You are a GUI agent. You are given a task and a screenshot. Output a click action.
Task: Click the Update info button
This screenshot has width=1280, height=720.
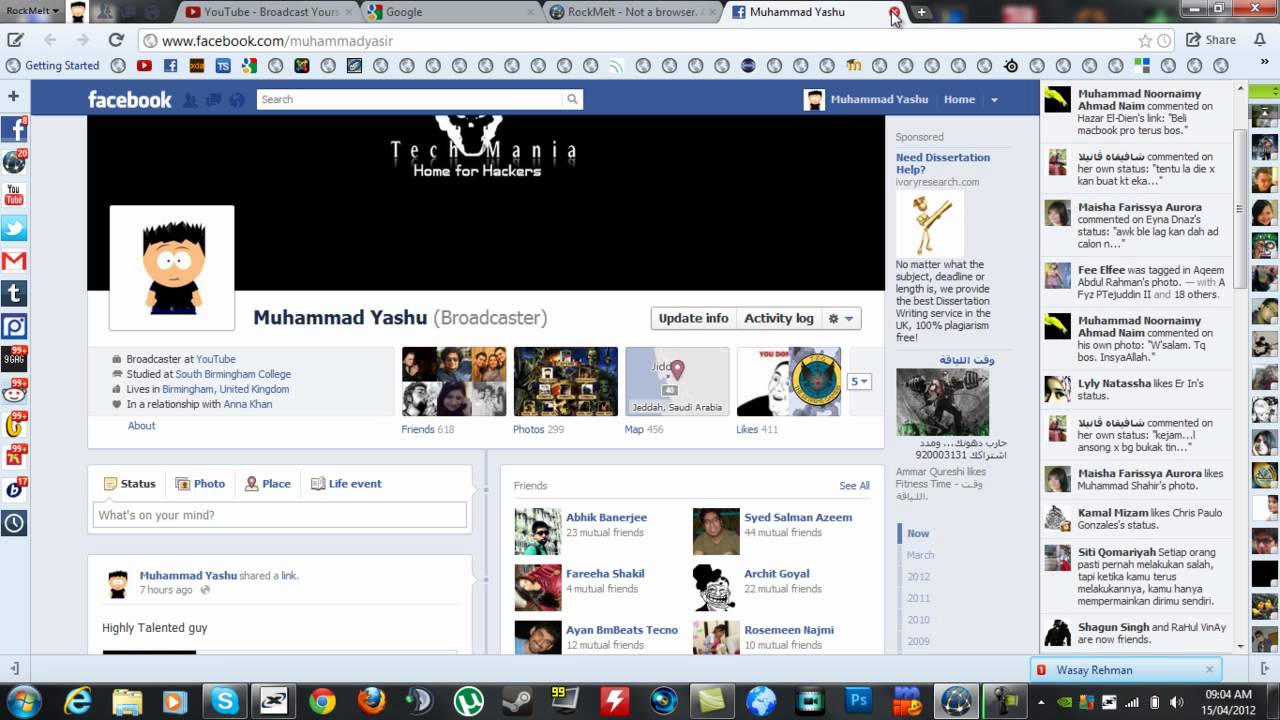[693, 318]
